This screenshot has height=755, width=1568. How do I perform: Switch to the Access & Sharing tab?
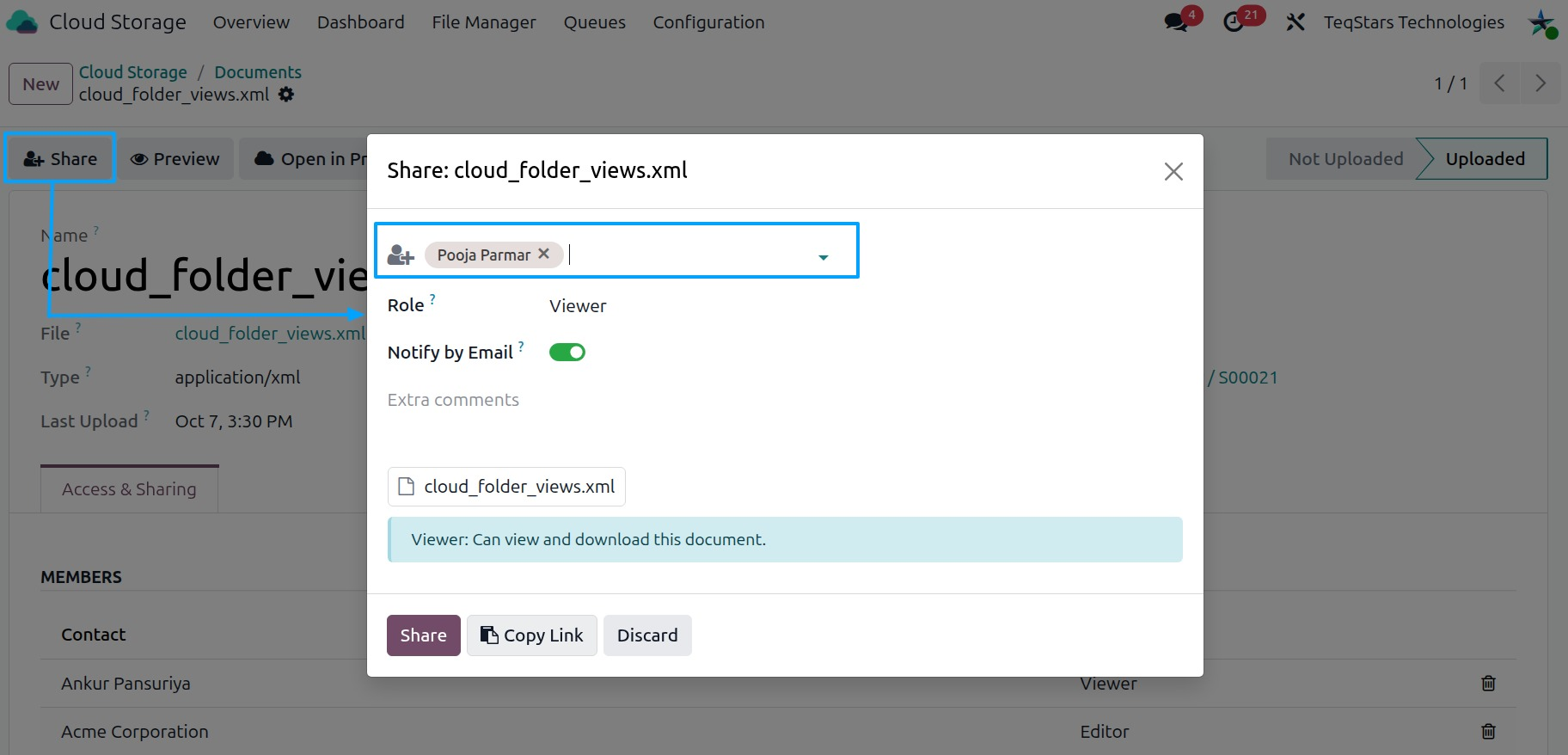click(x=129, y=489)
